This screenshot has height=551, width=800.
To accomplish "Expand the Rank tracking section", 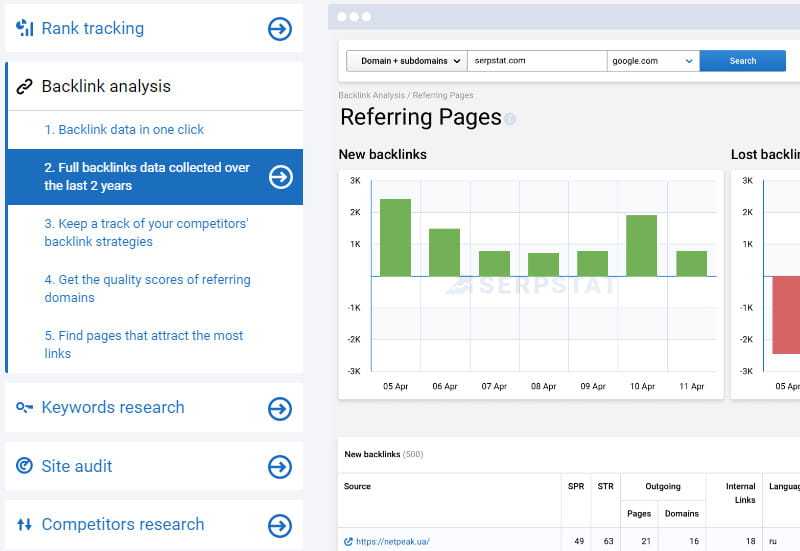I will (92, 29).
